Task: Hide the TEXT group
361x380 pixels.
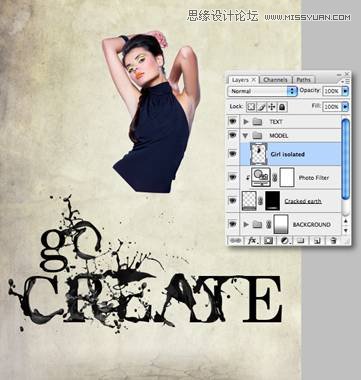Action: tap(232, 122)
